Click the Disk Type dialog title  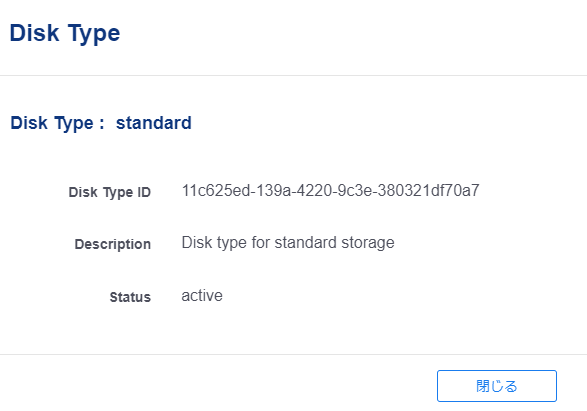click(x=65, y=34)
